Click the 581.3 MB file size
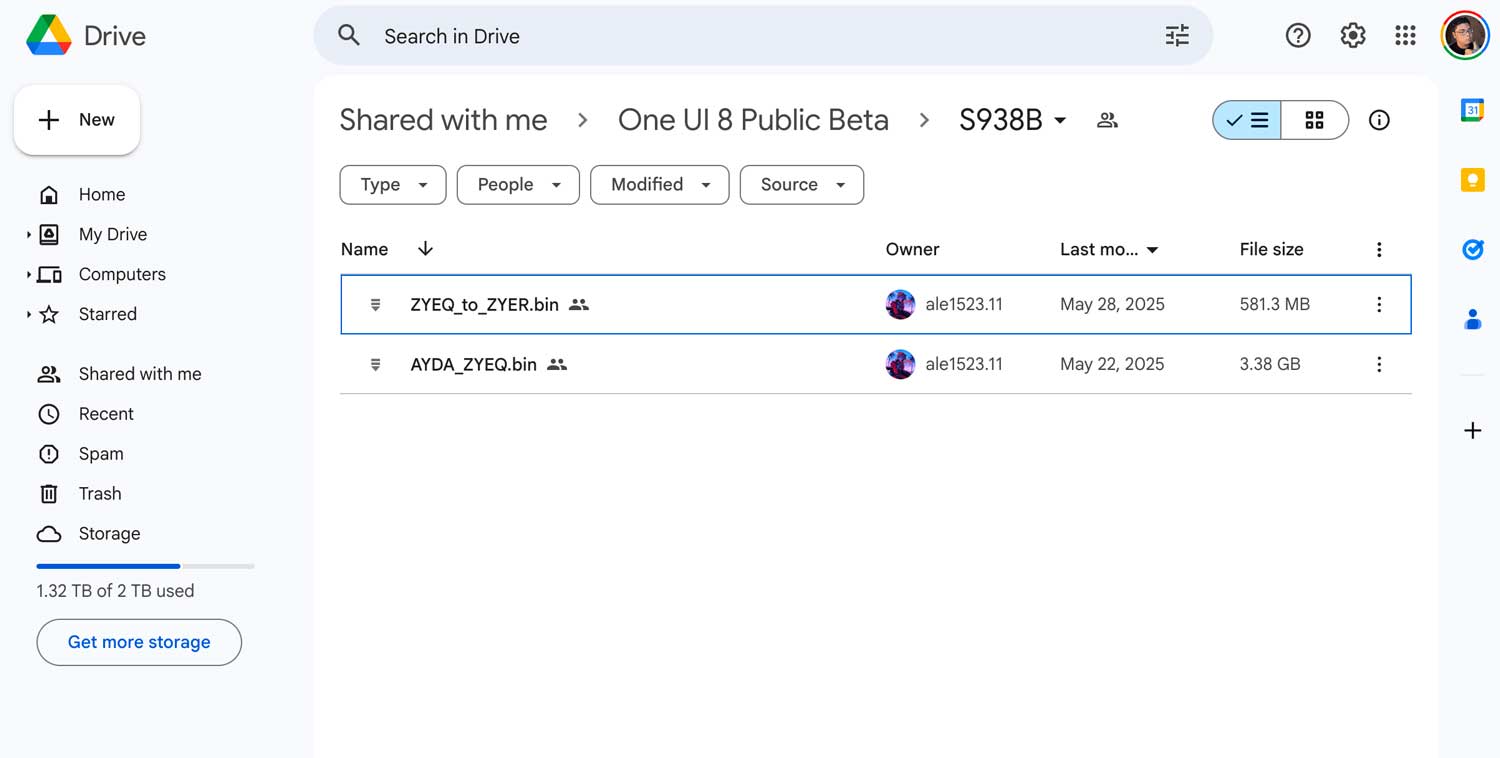This screenshot has height=758, width=1500. tap(1274, 305)
